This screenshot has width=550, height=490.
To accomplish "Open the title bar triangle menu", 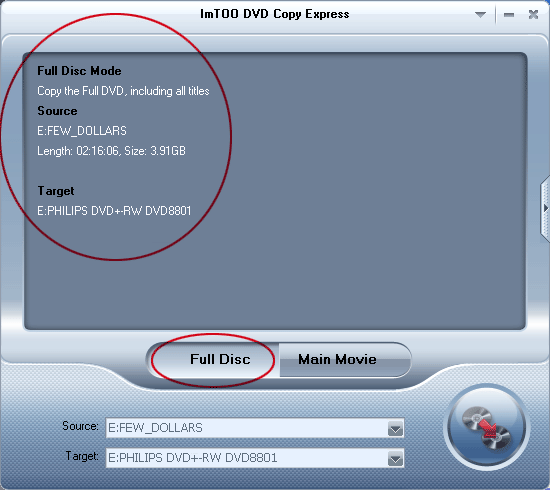I will coord(480,15).
